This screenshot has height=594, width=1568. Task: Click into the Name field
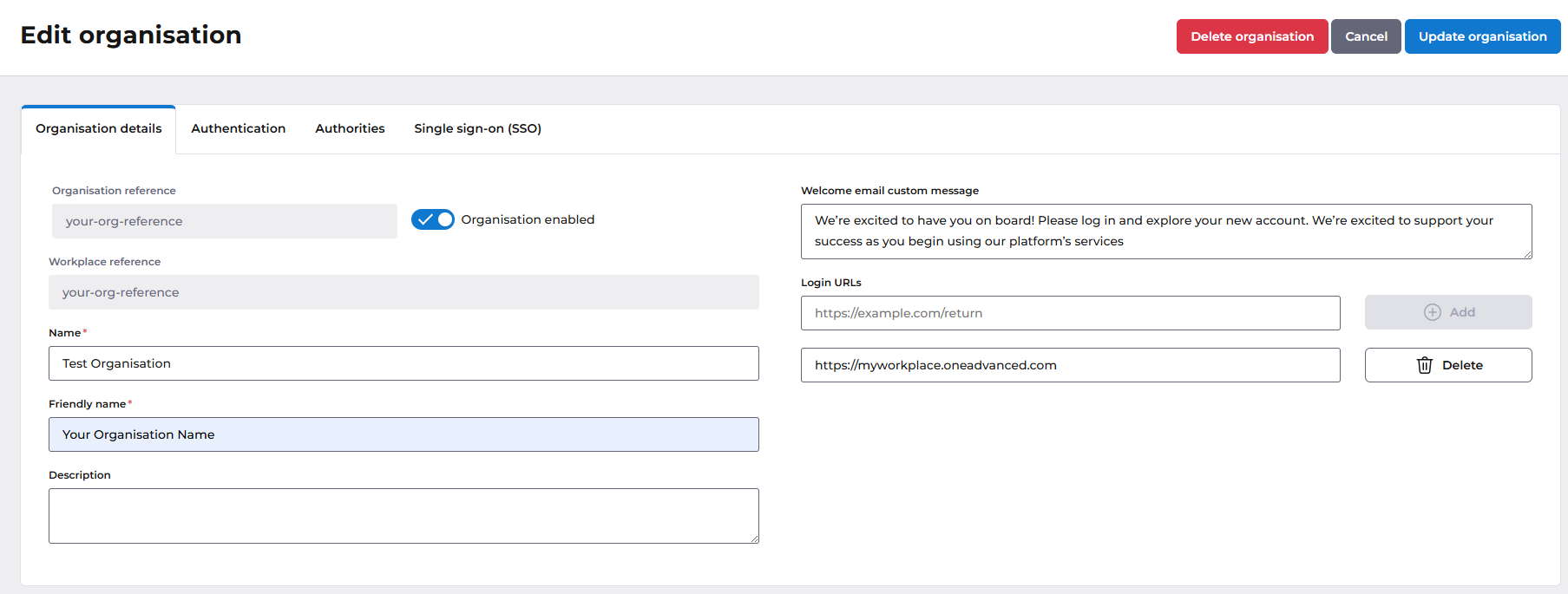click(403, 363)
